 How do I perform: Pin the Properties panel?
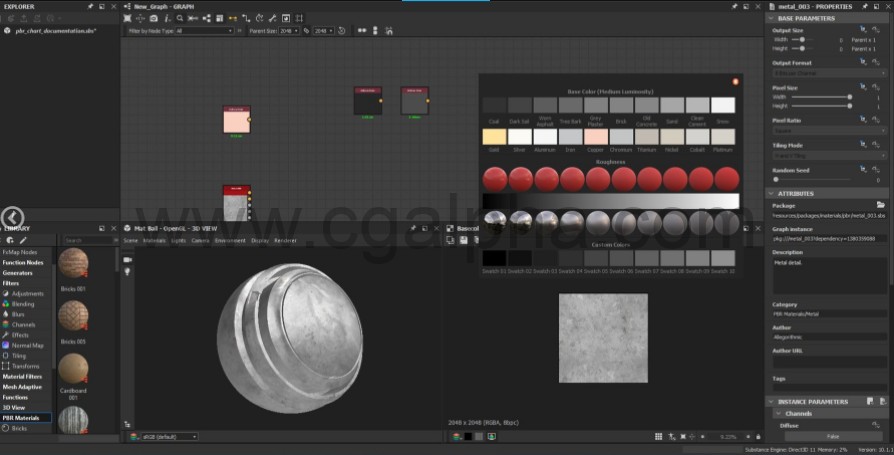tap(864, 6)
